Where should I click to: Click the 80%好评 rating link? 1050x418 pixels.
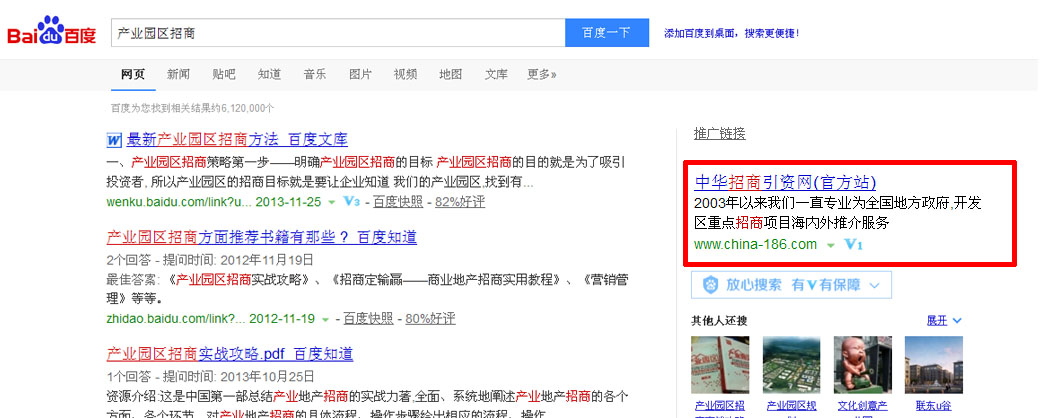click(x=430, y=319)
